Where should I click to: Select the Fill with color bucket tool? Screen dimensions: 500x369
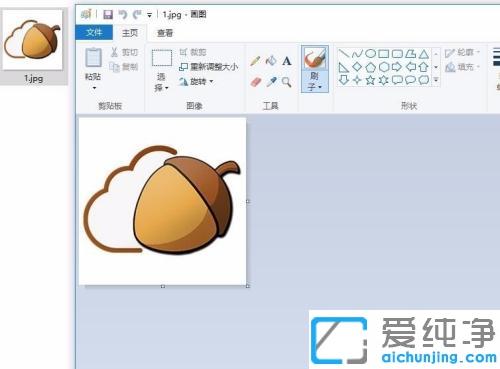[x=271, y=61]
